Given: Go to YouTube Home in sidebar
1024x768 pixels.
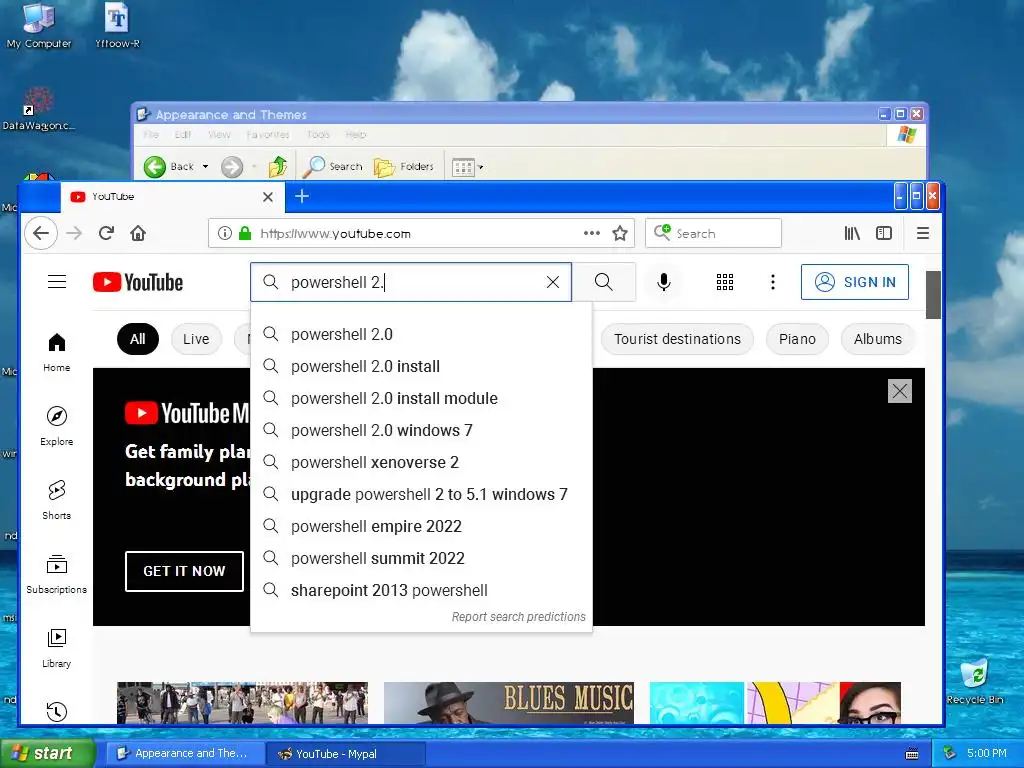Looking at the screenshot, I should pos(57,353).
